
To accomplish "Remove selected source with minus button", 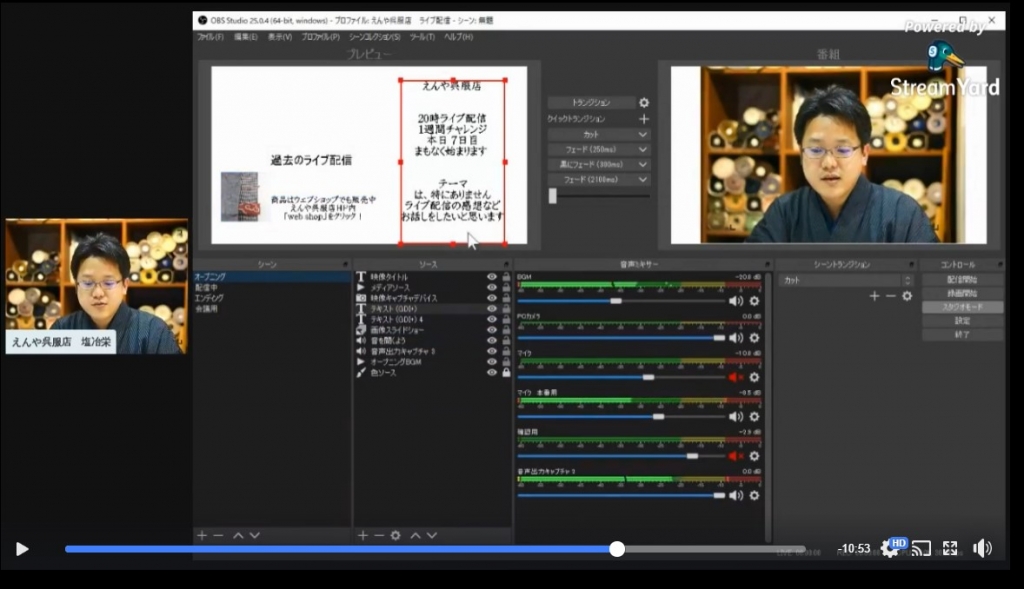I will pos(379,535).
